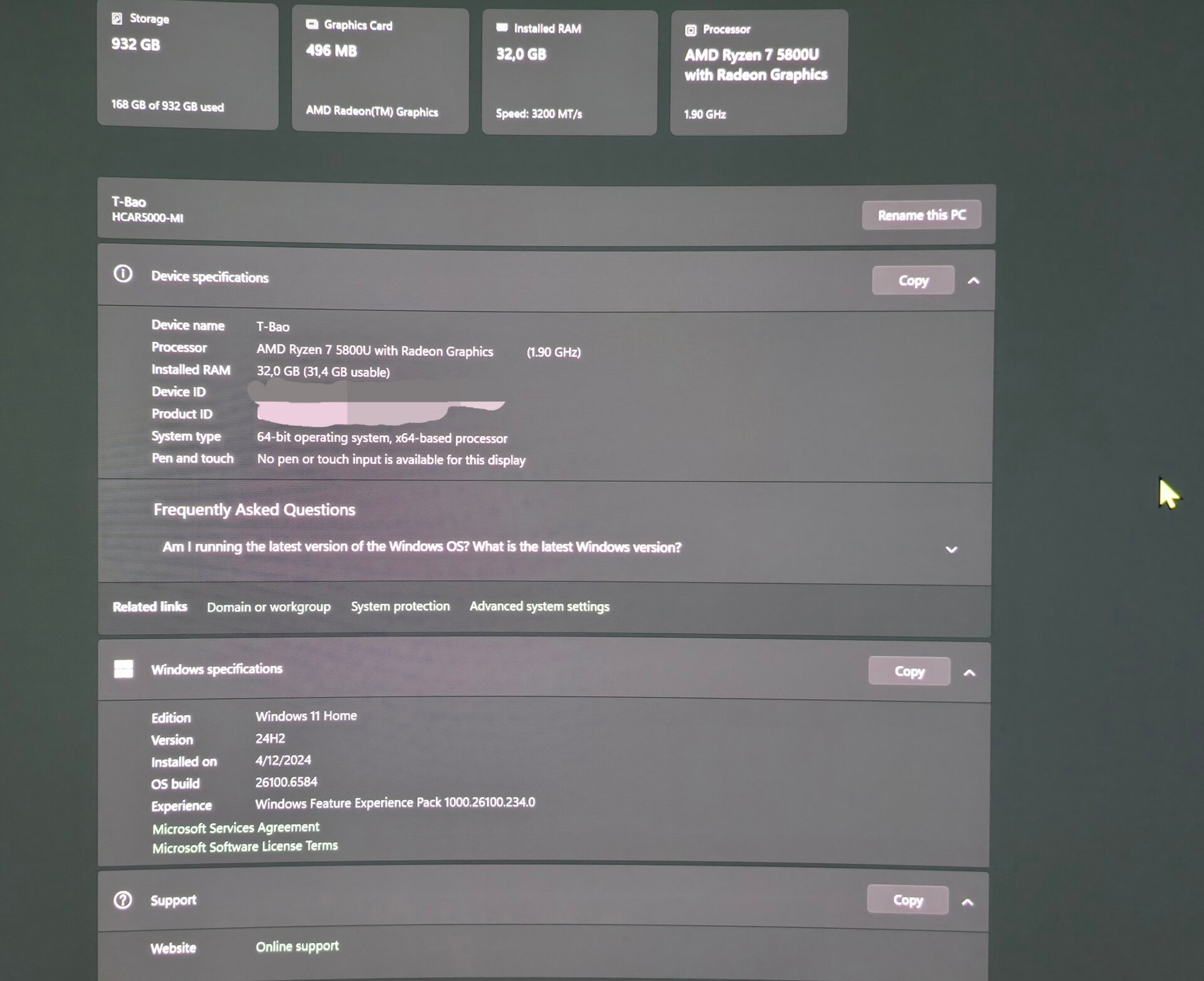Screen dimensions: 1204x981
Task: Select the Windows 11 Home edition value
Action: [x=306, y=716]
